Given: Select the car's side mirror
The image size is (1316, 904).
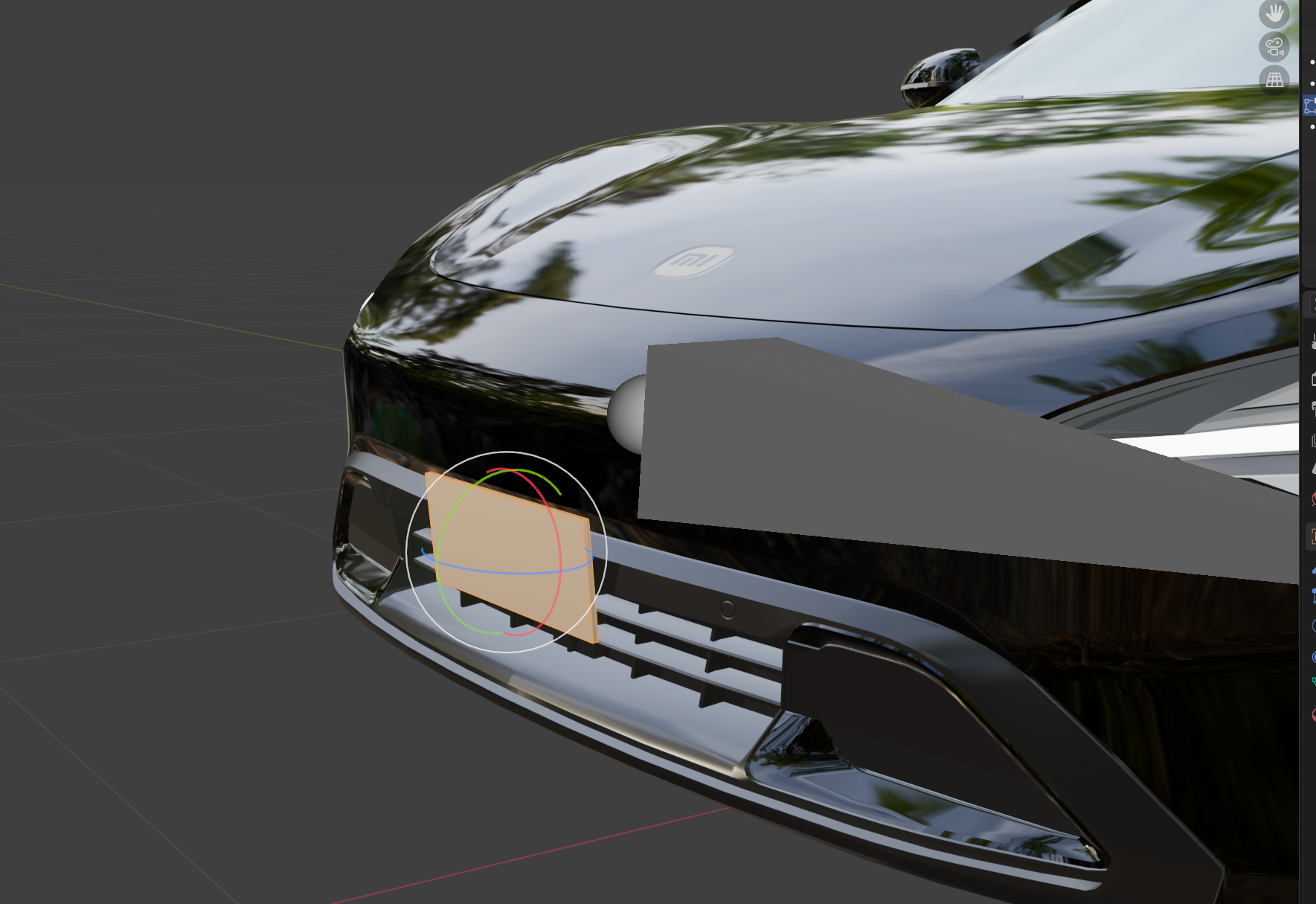Looking at the screenshot, I should click(x=939, y=76).
